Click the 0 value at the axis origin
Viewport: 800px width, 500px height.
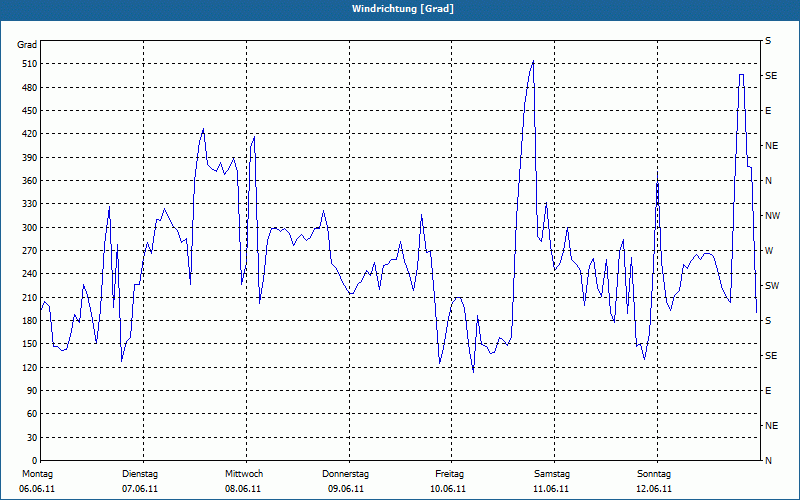(34, 461)
